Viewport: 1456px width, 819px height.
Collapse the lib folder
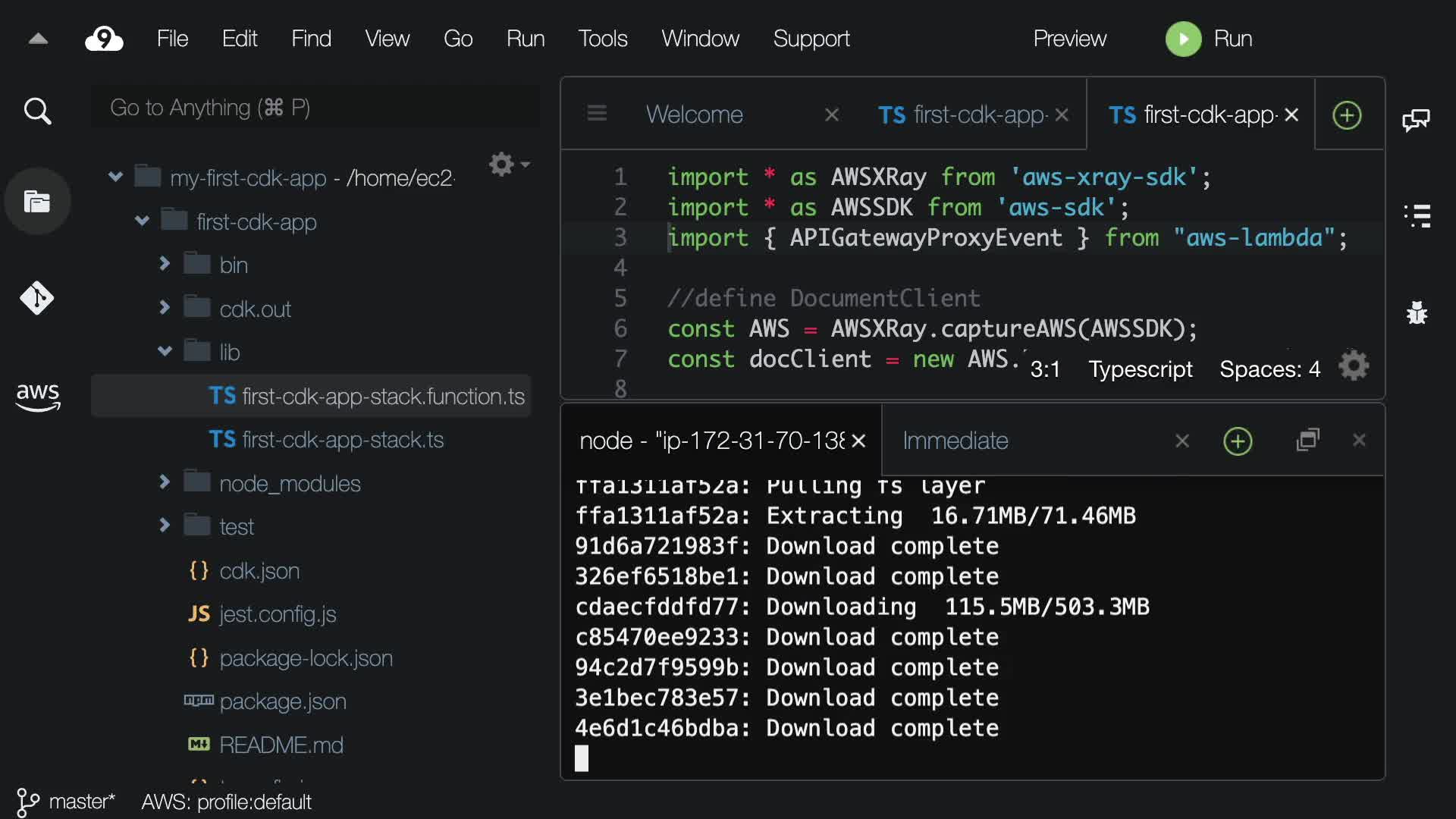click(165, 351)
